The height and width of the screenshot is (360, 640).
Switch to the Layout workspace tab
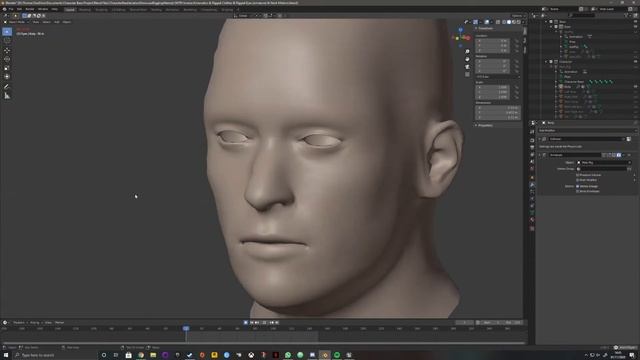pyautogui.click(x=70, y=9)
